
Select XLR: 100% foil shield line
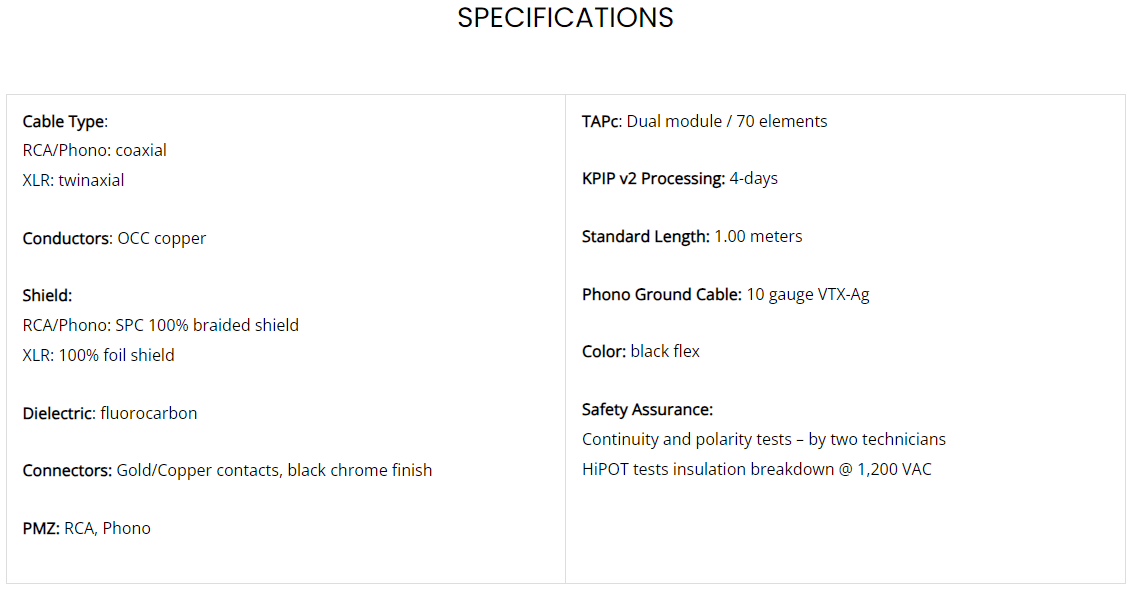[99, 355]
